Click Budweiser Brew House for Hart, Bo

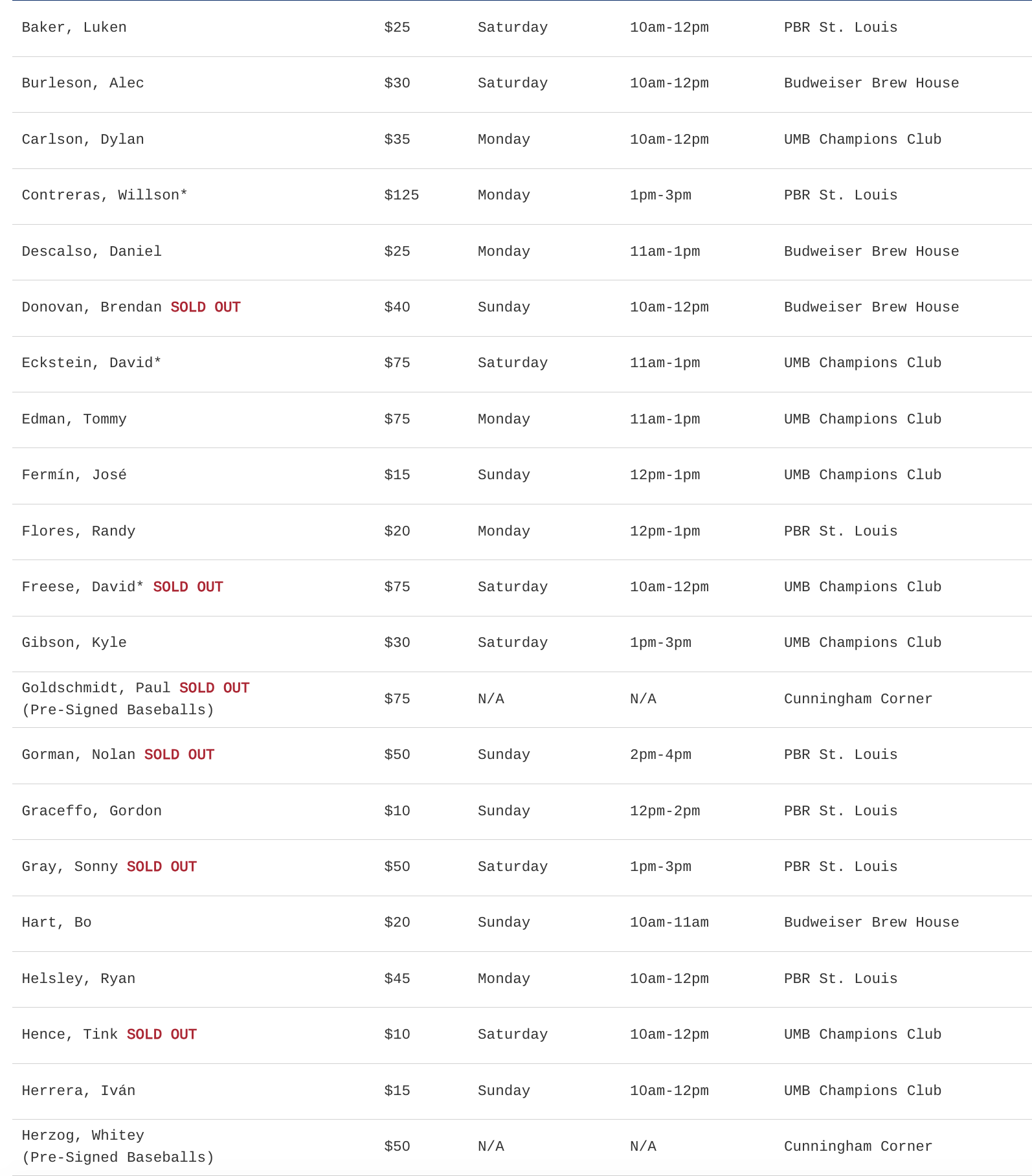tap(871, 922)
